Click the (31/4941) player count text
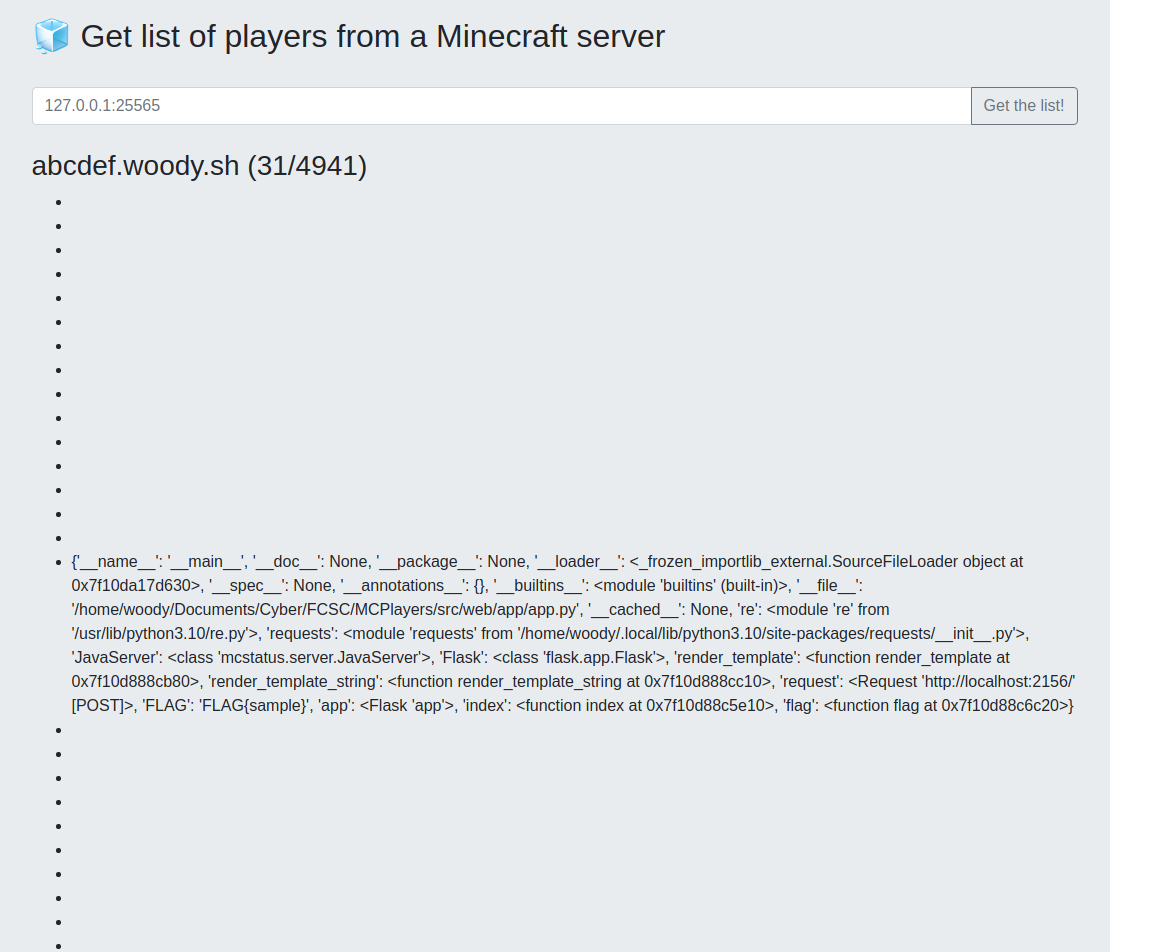Screen dimensions: 1176x952 pos(307,166)
